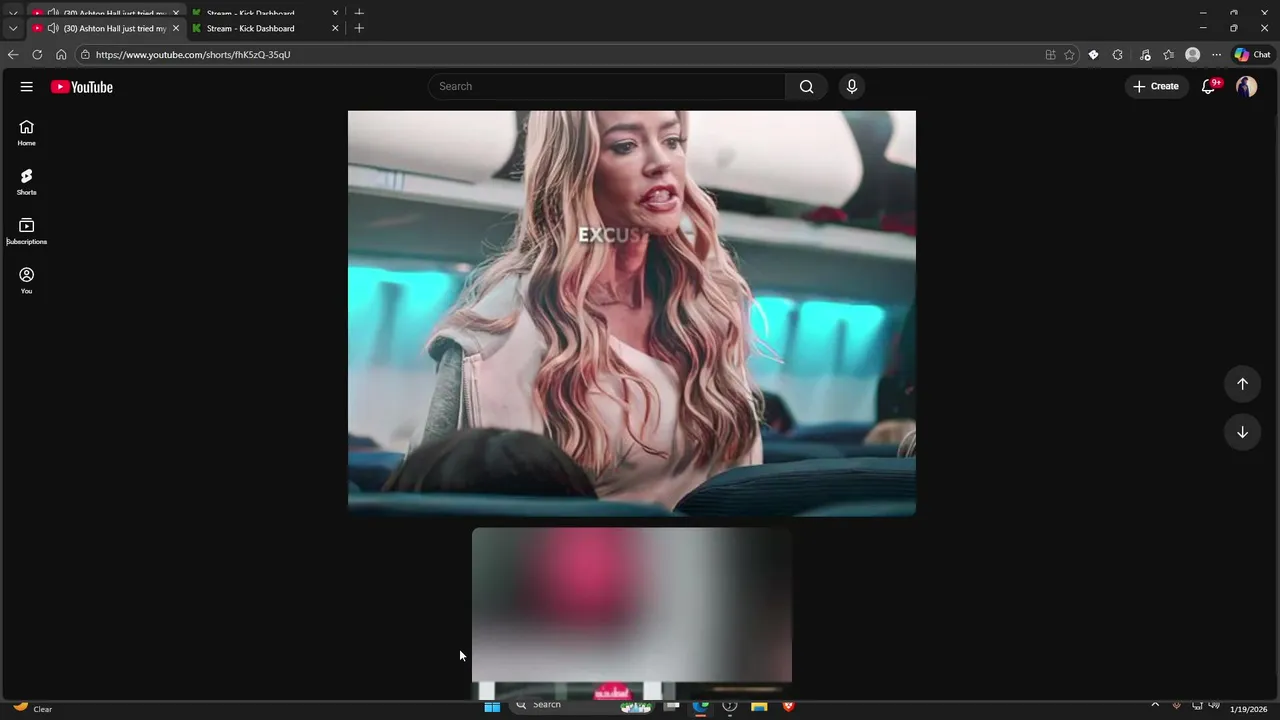Open the Copilot Chat button
The width and height of the screenshot is (1280, 720).
pos(1253,55)
